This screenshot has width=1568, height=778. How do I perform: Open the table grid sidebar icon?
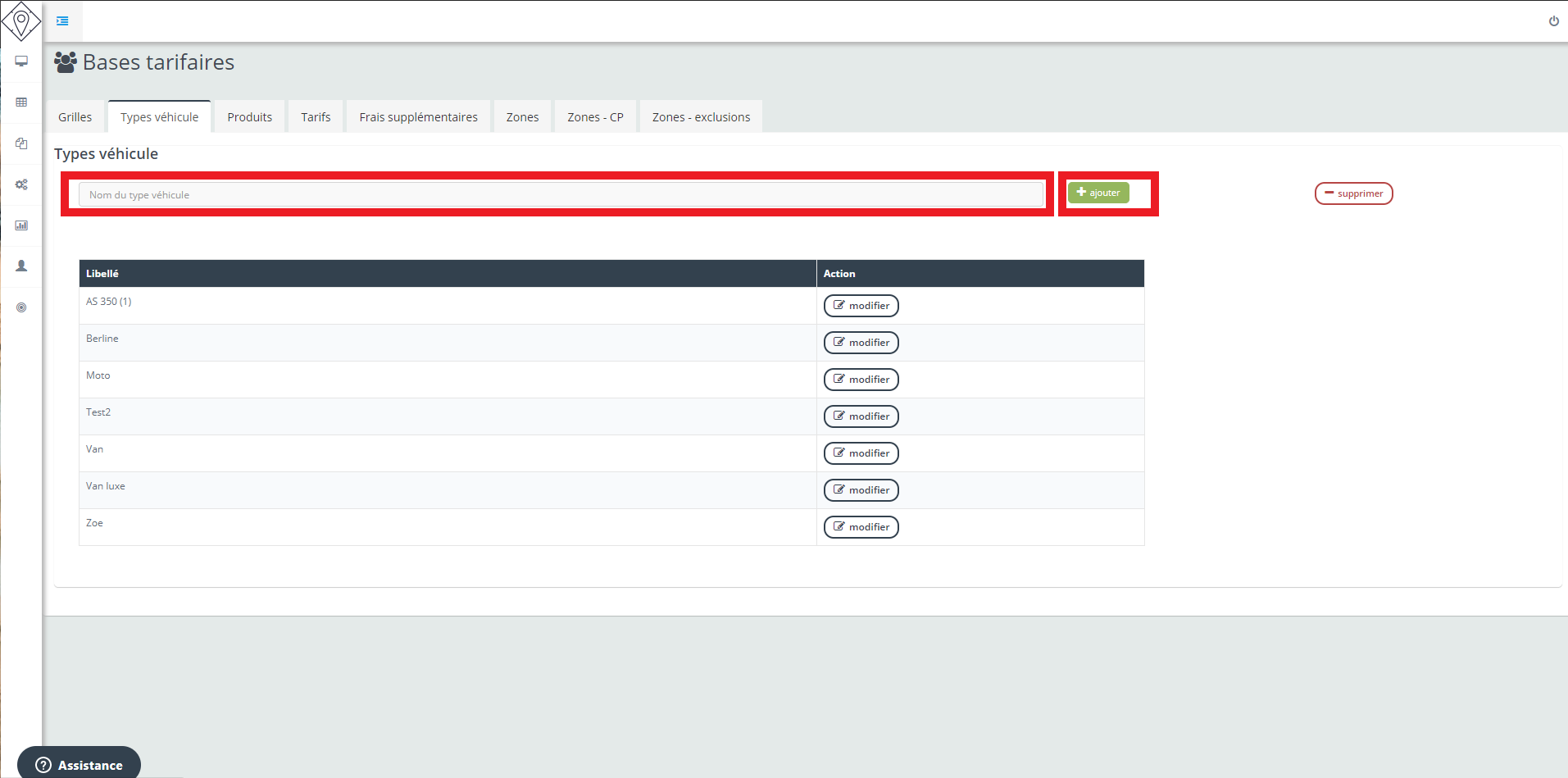[21, 102]
